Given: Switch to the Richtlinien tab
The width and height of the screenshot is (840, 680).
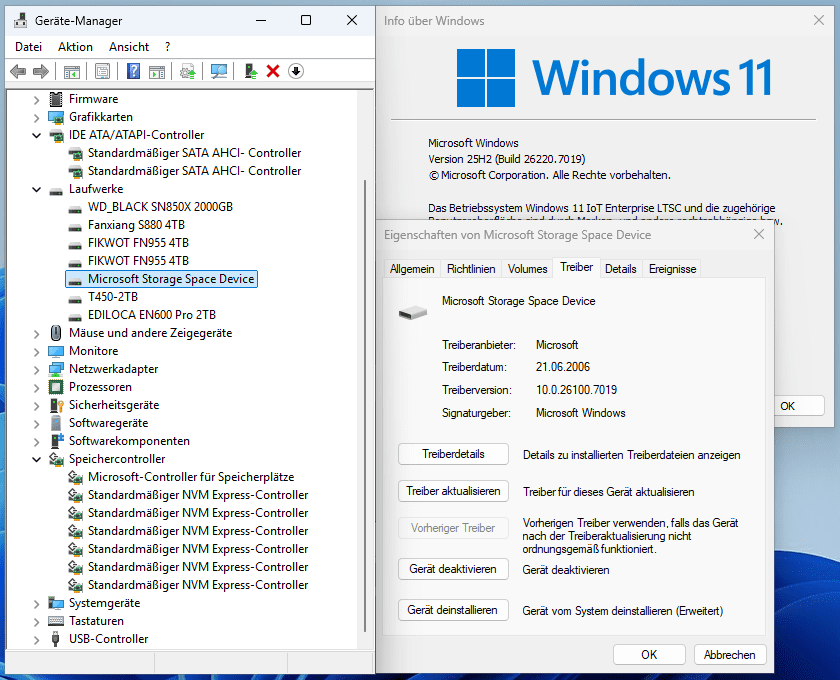Looking at the screenshot, I should tap(471, 268).
